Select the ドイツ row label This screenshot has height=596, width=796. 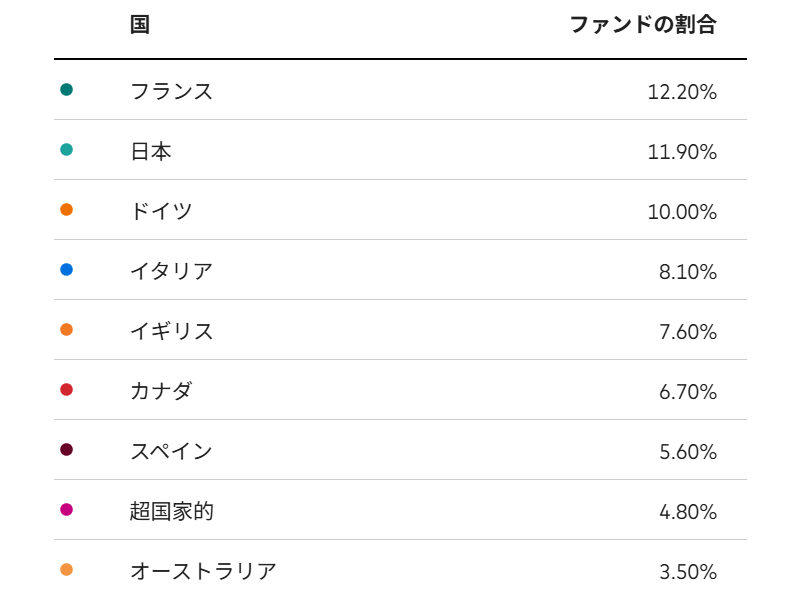click(161, 211)
